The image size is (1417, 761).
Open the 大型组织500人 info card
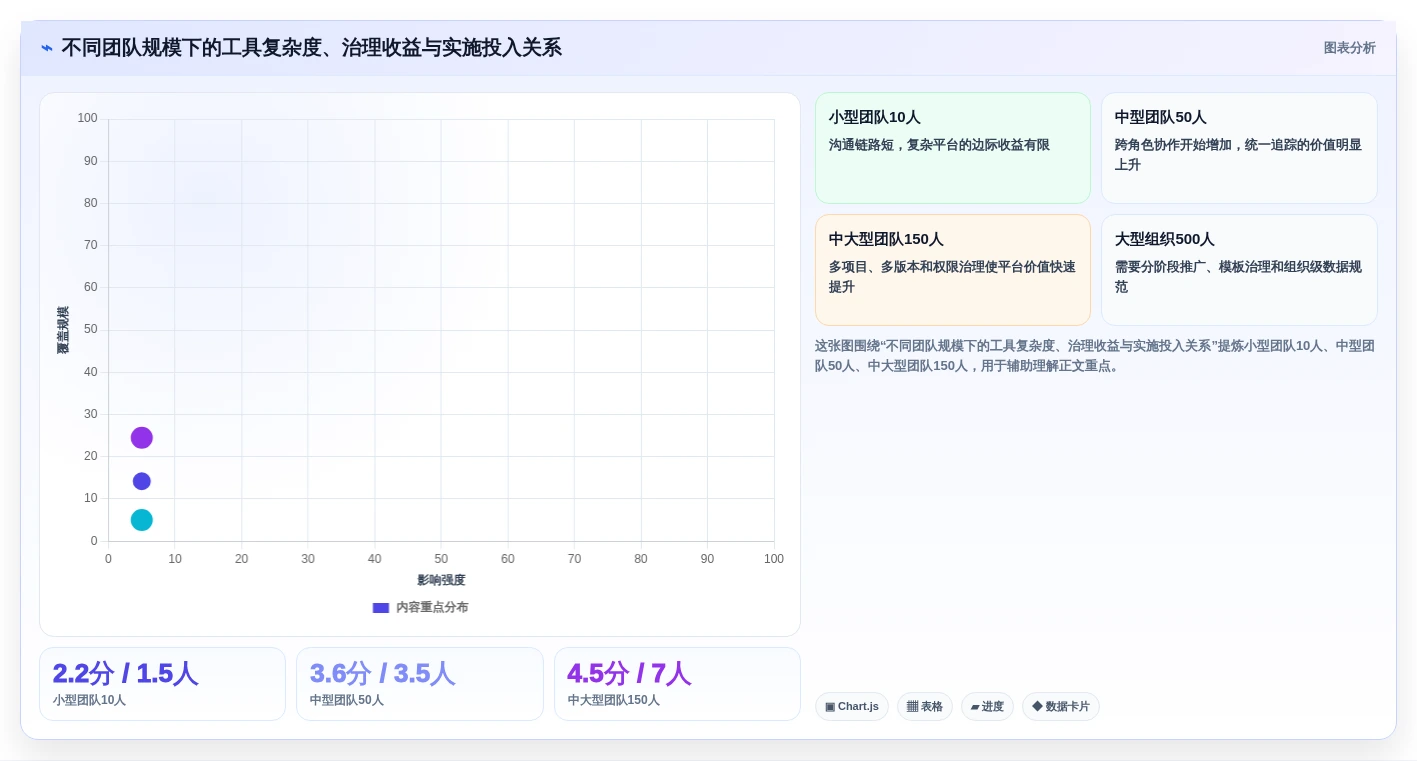coord(1239,270)
